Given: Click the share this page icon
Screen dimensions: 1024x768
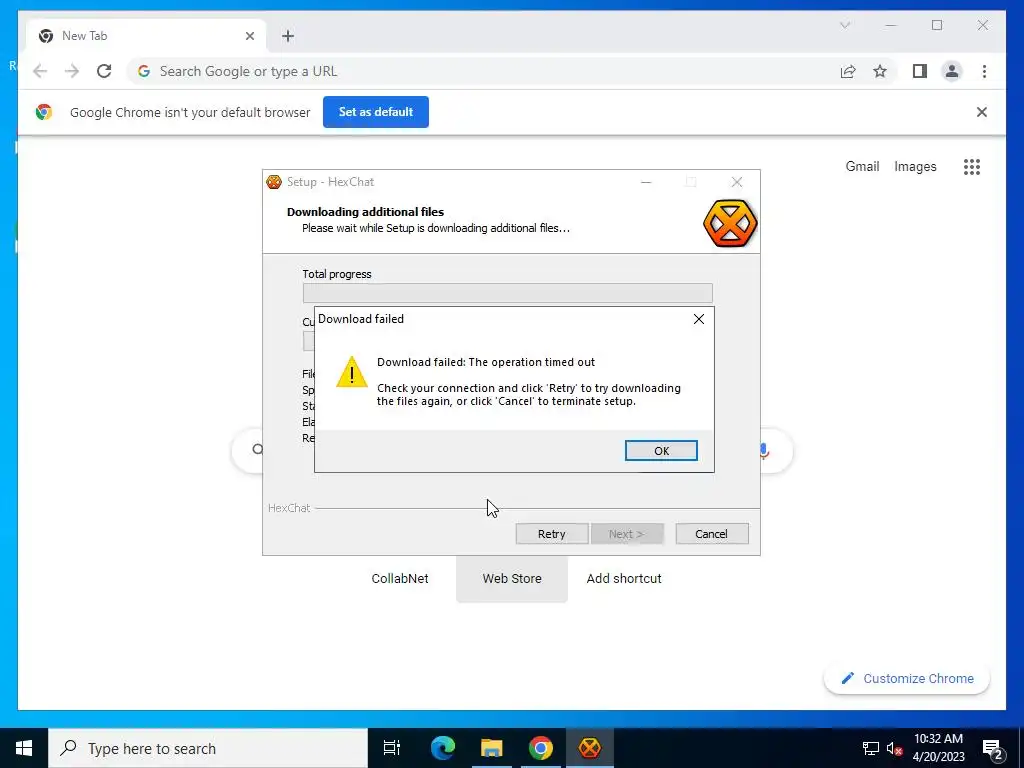Looking at the screenshot, I should [848, 71].
